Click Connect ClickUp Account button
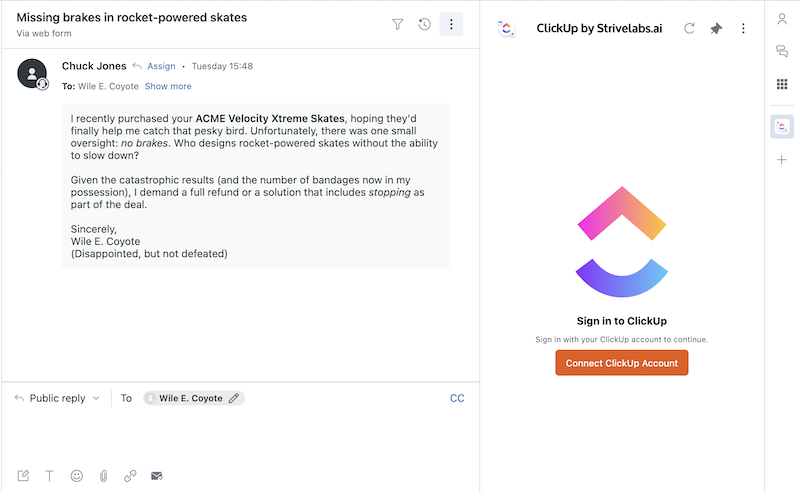 click(x=622, y=363)
